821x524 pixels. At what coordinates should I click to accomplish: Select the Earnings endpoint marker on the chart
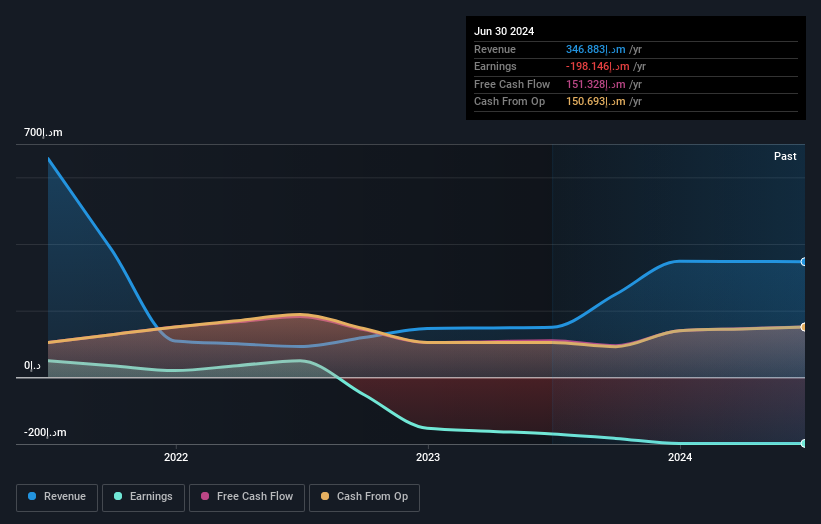coord(804,443)
